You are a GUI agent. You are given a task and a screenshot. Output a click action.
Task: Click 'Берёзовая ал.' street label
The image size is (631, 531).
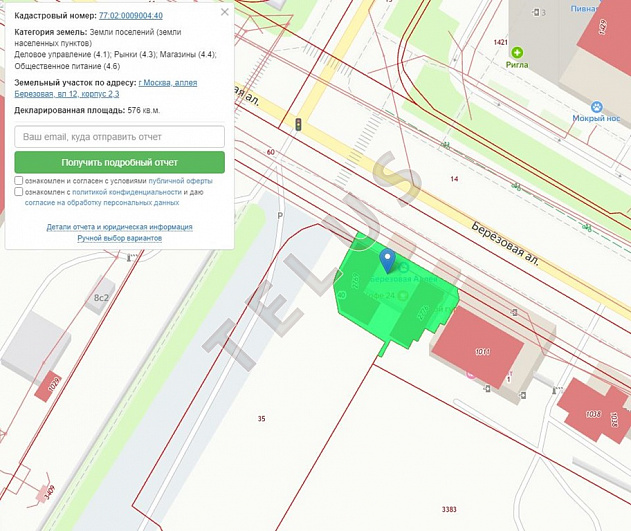point(505,243)
